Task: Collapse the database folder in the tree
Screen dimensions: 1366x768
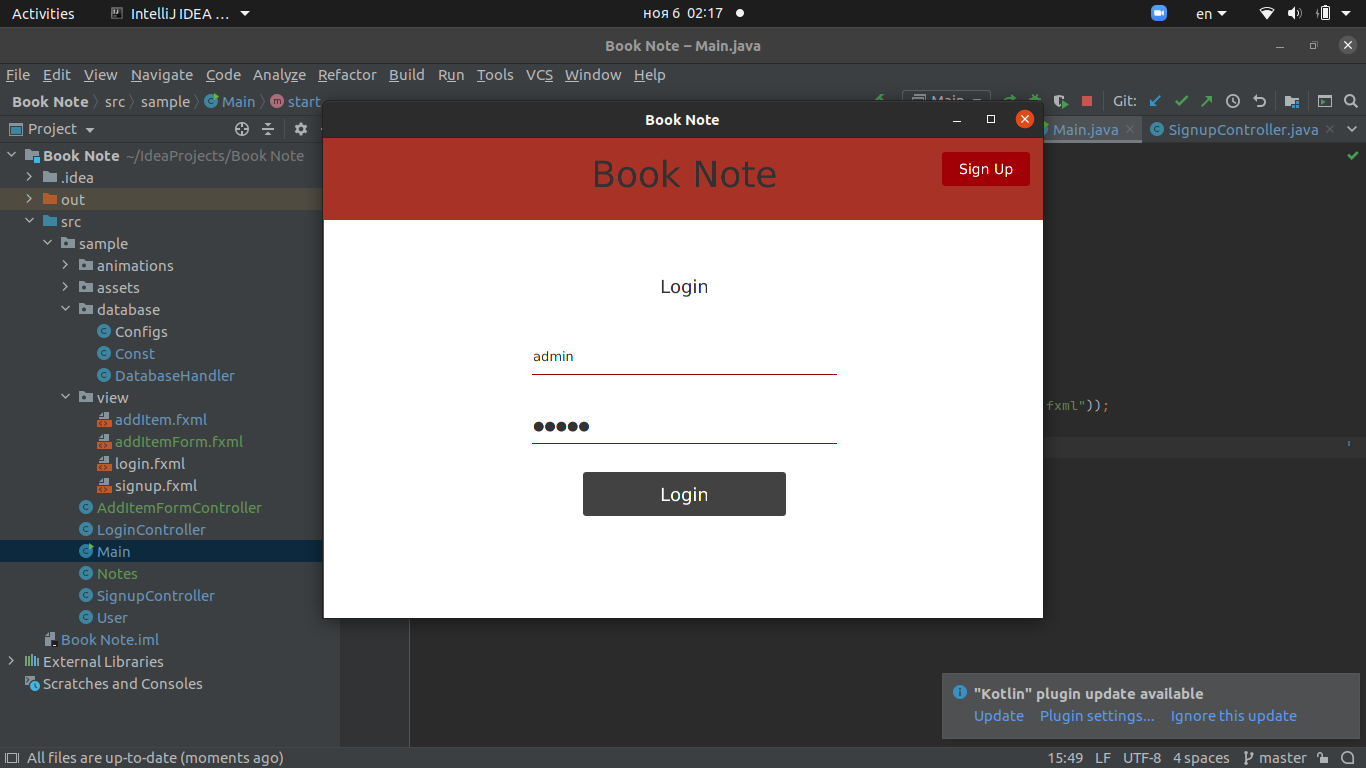Action: coord(66,309)
